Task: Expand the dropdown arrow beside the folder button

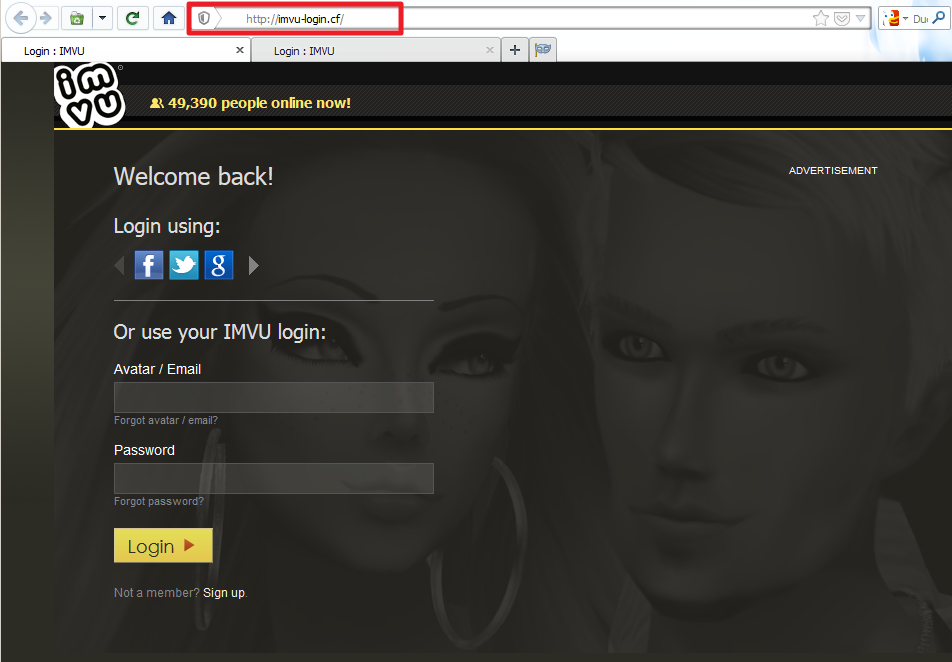Action: click(x=102, y=18)
